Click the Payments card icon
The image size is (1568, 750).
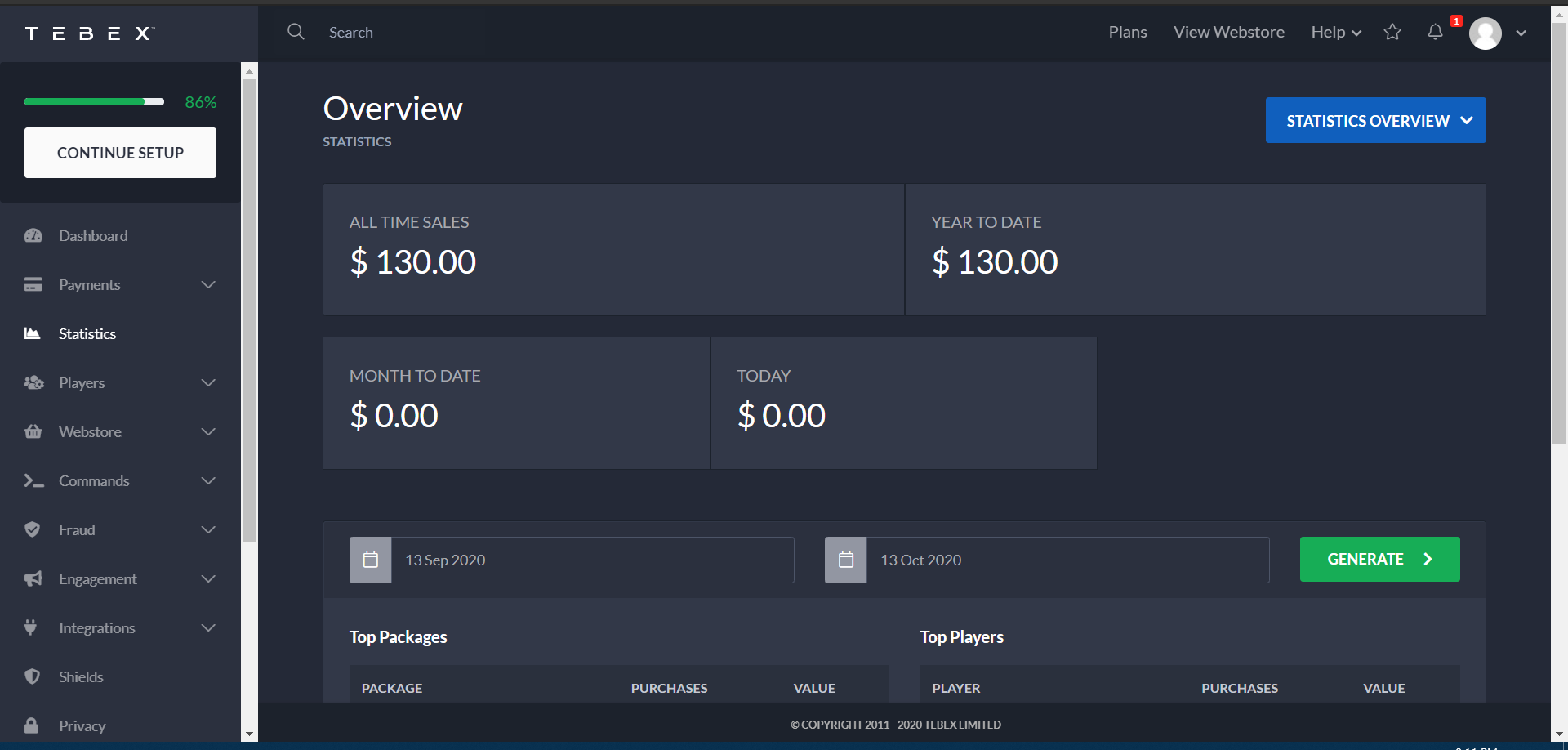tap(33, 284)
